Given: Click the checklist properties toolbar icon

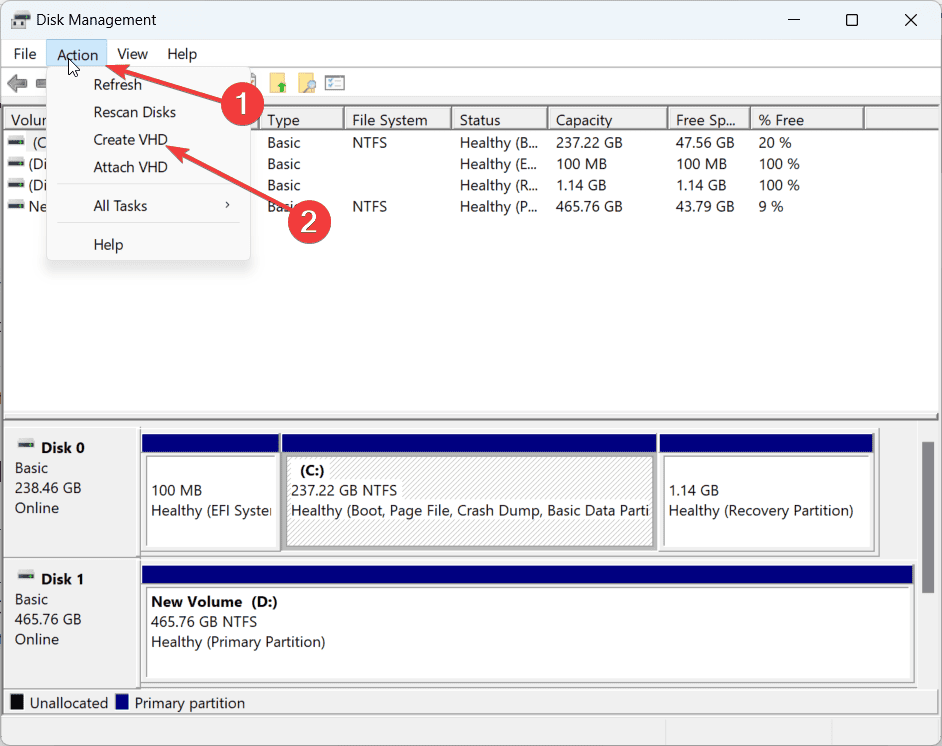Looking at the screenshot, I should [333, 82].
